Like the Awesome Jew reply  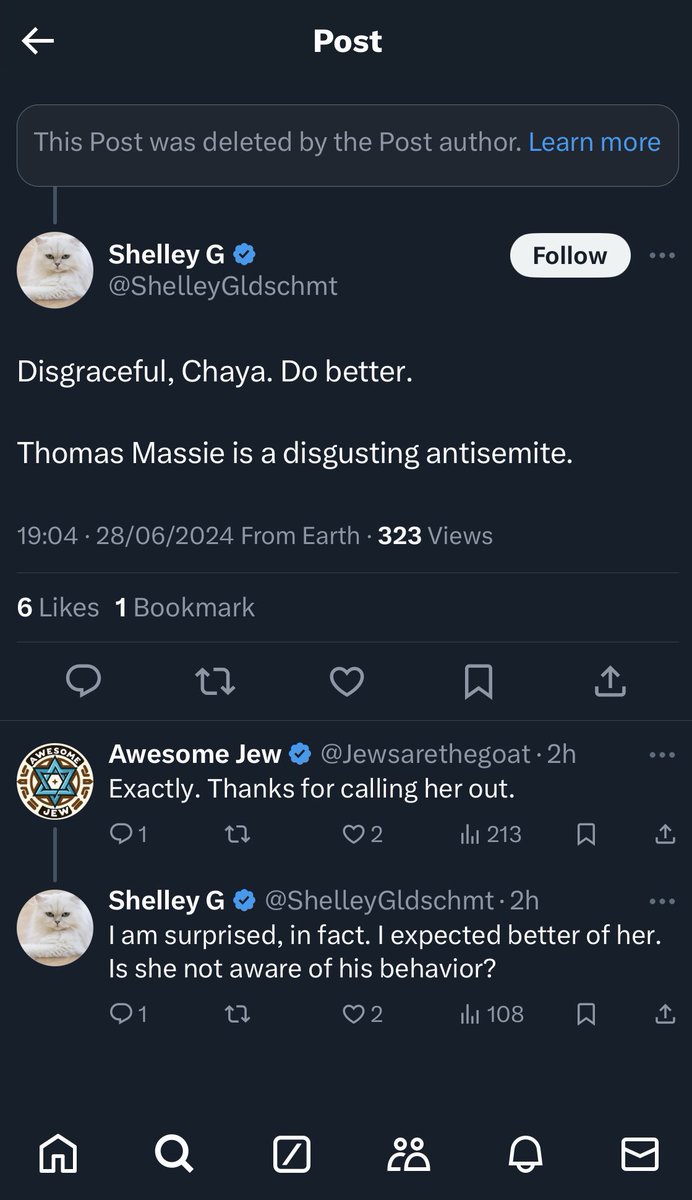(354, 834)
